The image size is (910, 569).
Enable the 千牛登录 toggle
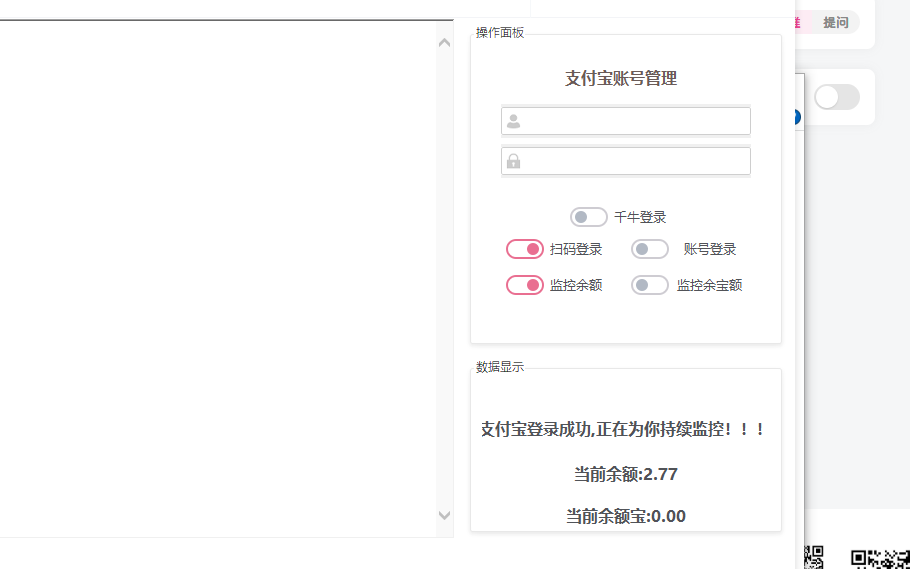click(588, 217)
